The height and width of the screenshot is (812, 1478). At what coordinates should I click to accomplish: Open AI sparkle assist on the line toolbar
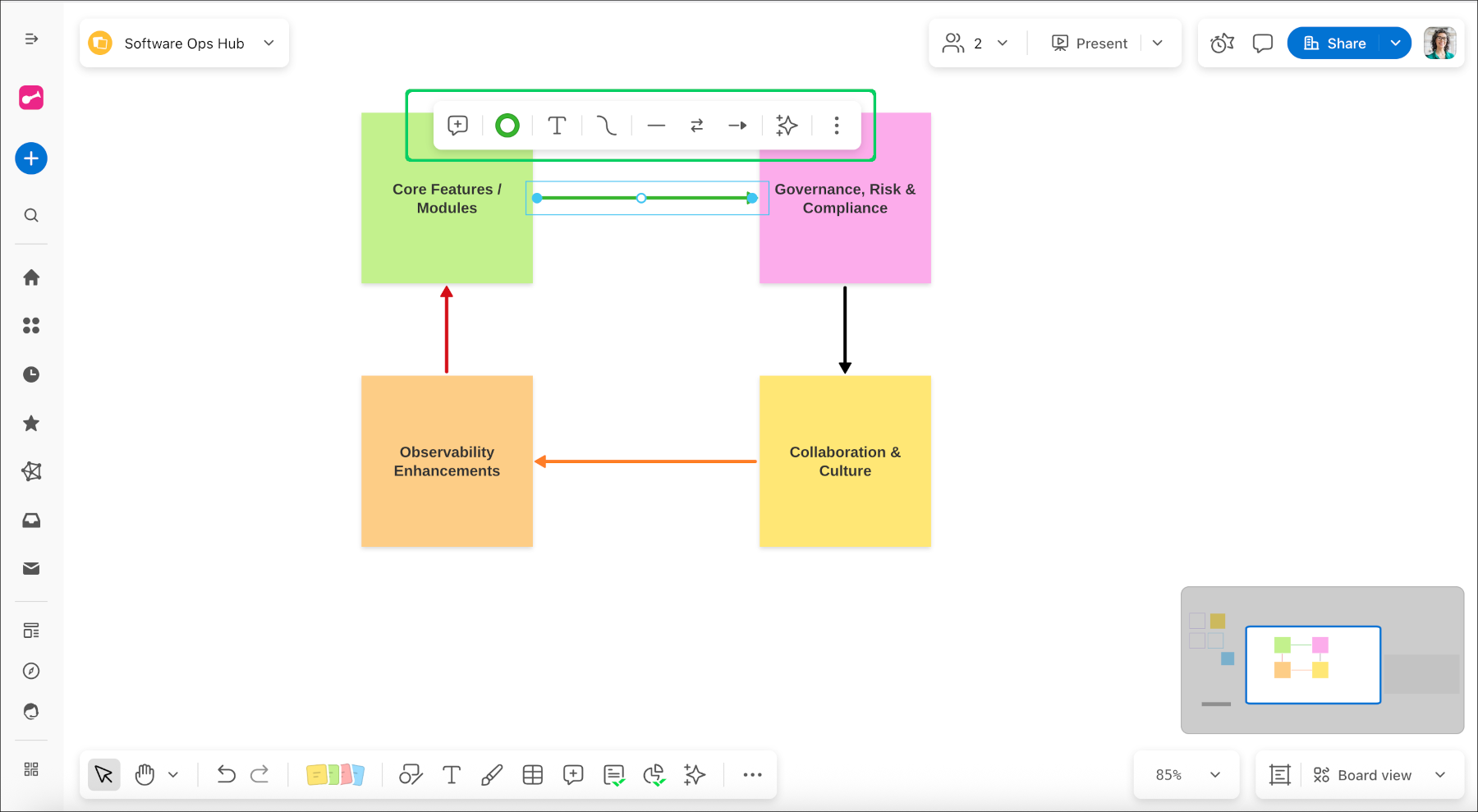(786, 125)
